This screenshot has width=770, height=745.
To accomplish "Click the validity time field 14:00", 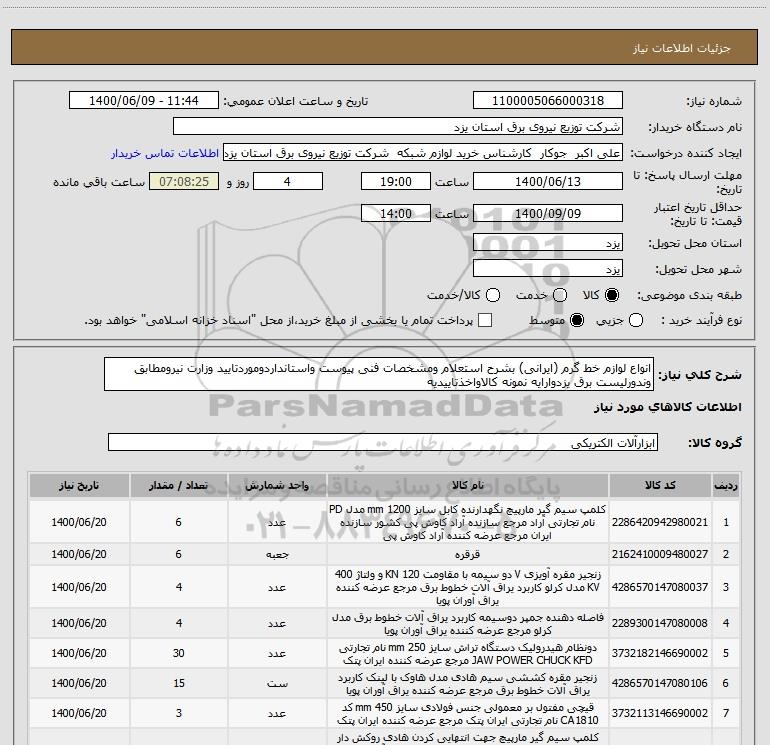I will pos(396,213).
